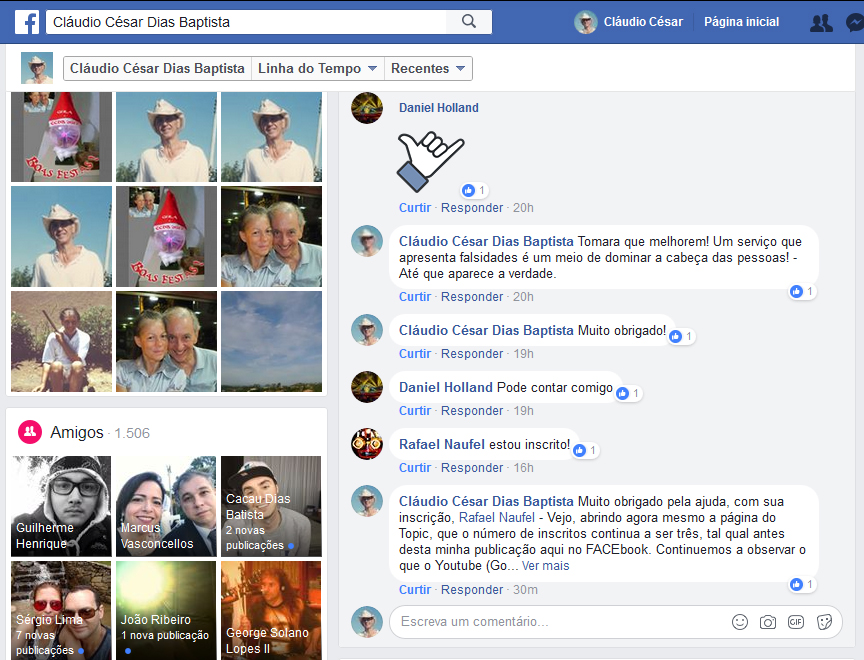Toggle Curtir on Daniel Holland's 'Pode contar comigo' comment
Viewport: 864px width, 660px height.
pyautogui.click(x=415, y=411)
